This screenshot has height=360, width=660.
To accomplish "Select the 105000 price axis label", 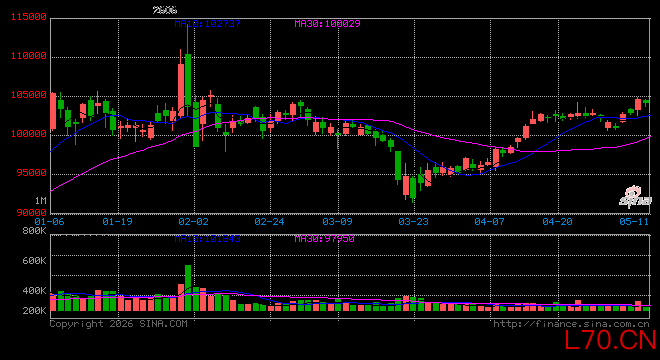I will click(29, 95).
